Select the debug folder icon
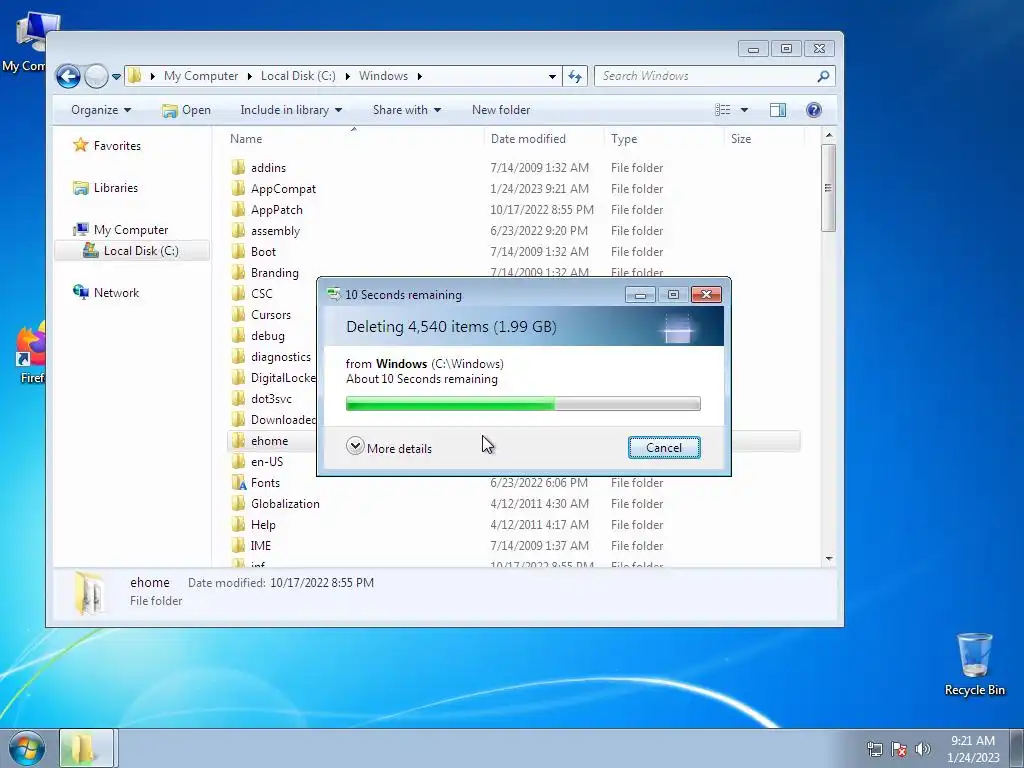Screen dimensions: 1024x768 (239, 336)
